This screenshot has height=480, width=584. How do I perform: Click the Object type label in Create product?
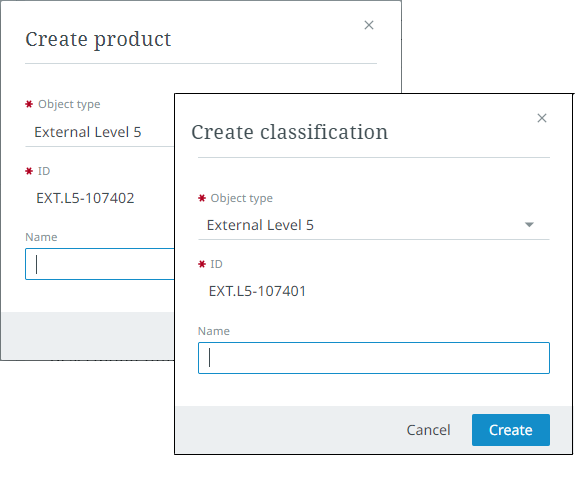coord(69,104)
